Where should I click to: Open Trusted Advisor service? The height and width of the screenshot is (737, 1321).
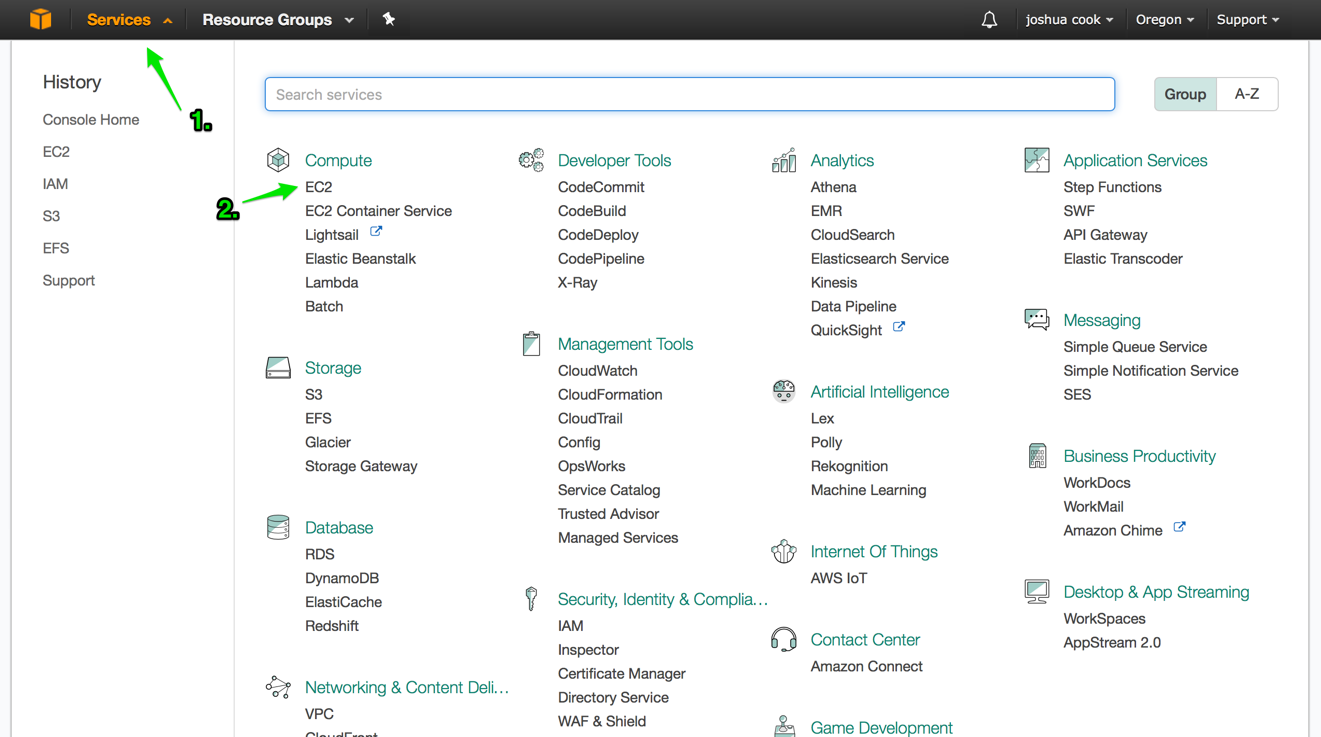pyautogui.click(x=608, y=514)
